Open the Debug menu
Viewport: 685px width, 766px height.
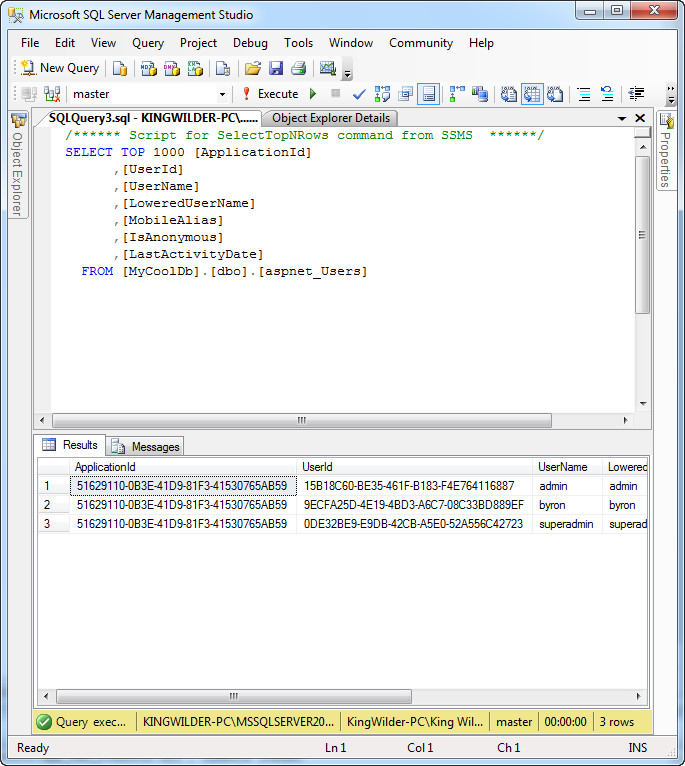(x=250, y=43)
